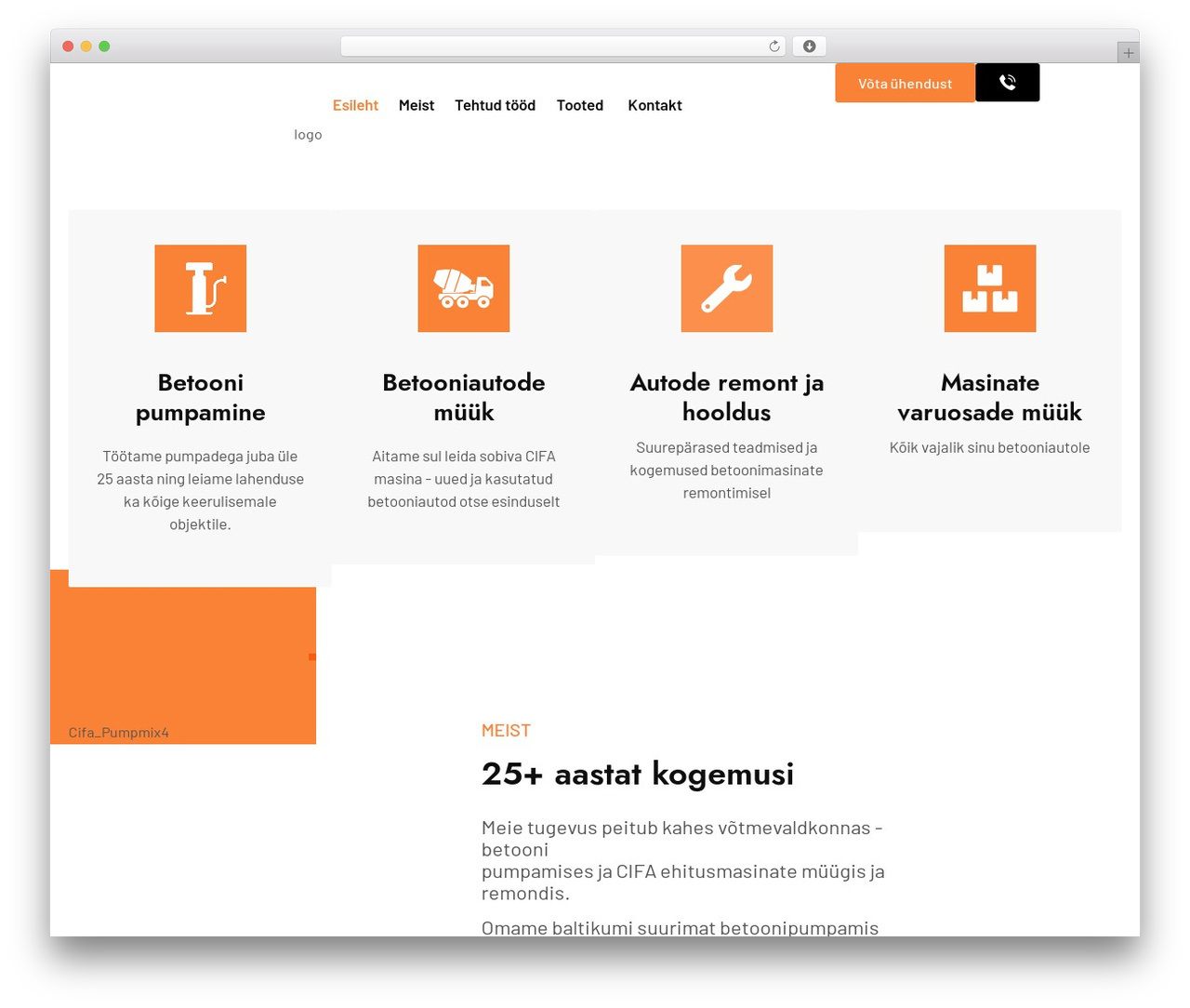Click the browser address bar
1190x1008 pixels.
pyautogui.click(x=563, y=46)
